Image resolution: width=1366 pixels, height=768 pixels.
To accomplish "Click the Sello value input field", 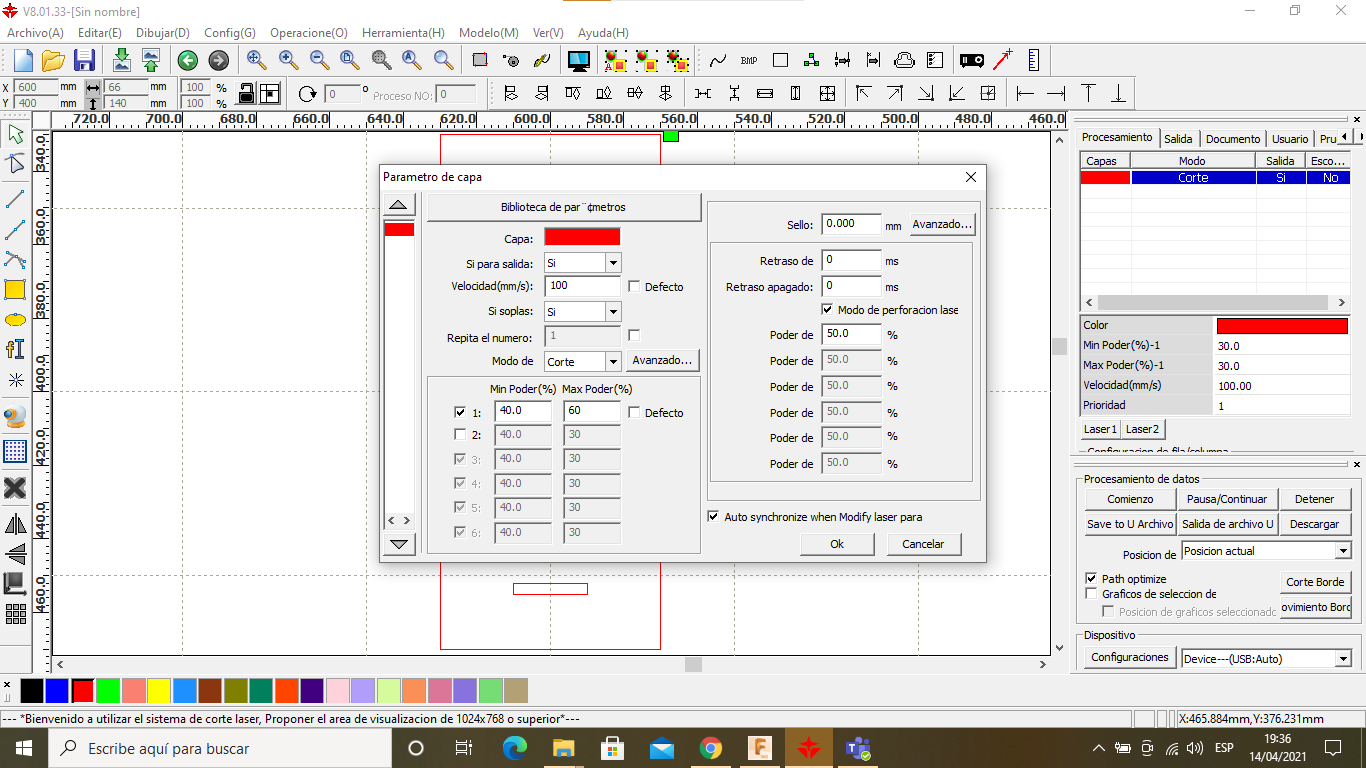I will [852, 224].
